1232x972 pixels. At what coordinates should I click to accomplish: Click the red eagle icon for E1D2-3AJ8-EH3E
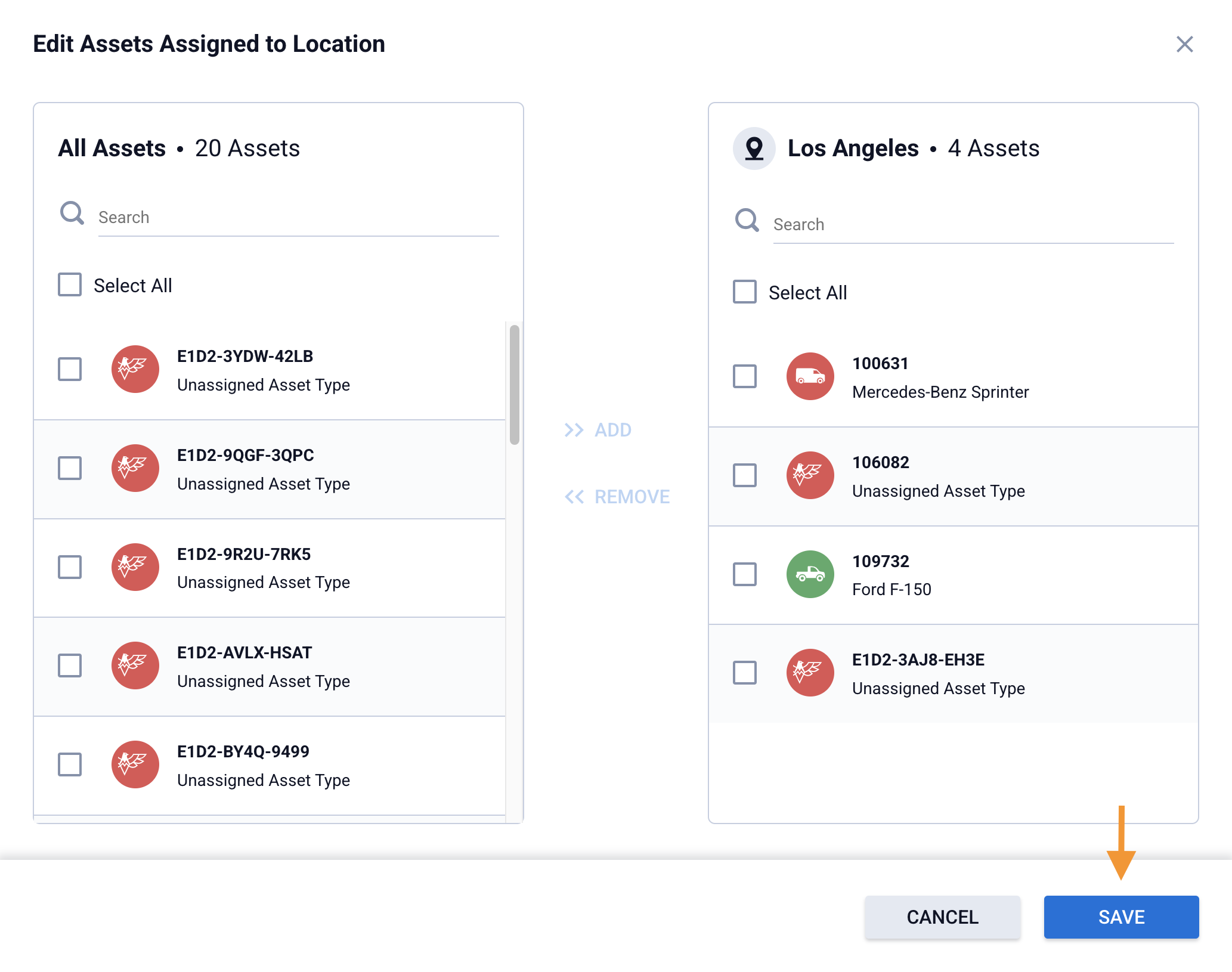(x=810, y=673)
